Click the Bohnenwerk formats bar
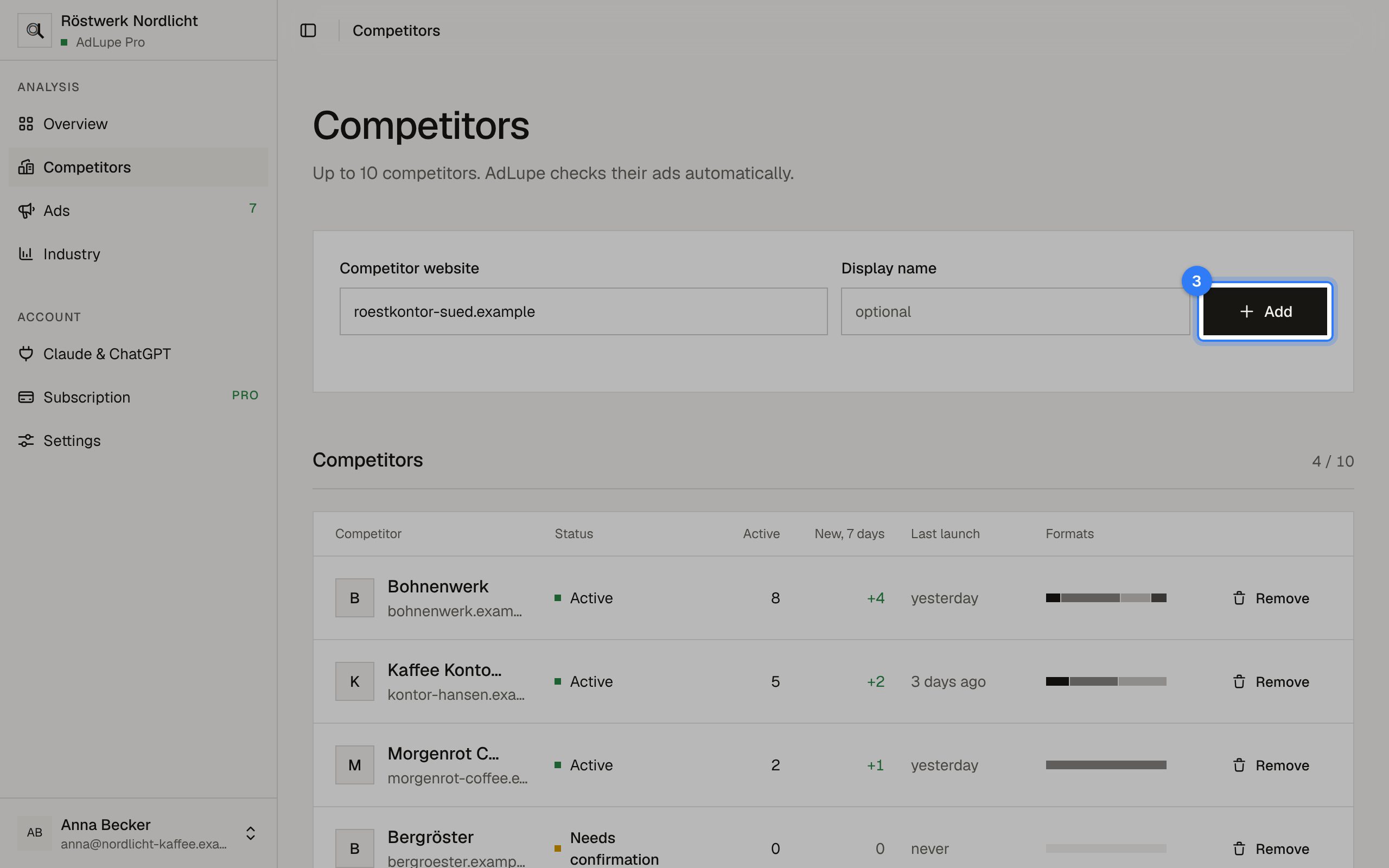The width and height of the screenshot is (1389, 868). tap(1105, 598)
